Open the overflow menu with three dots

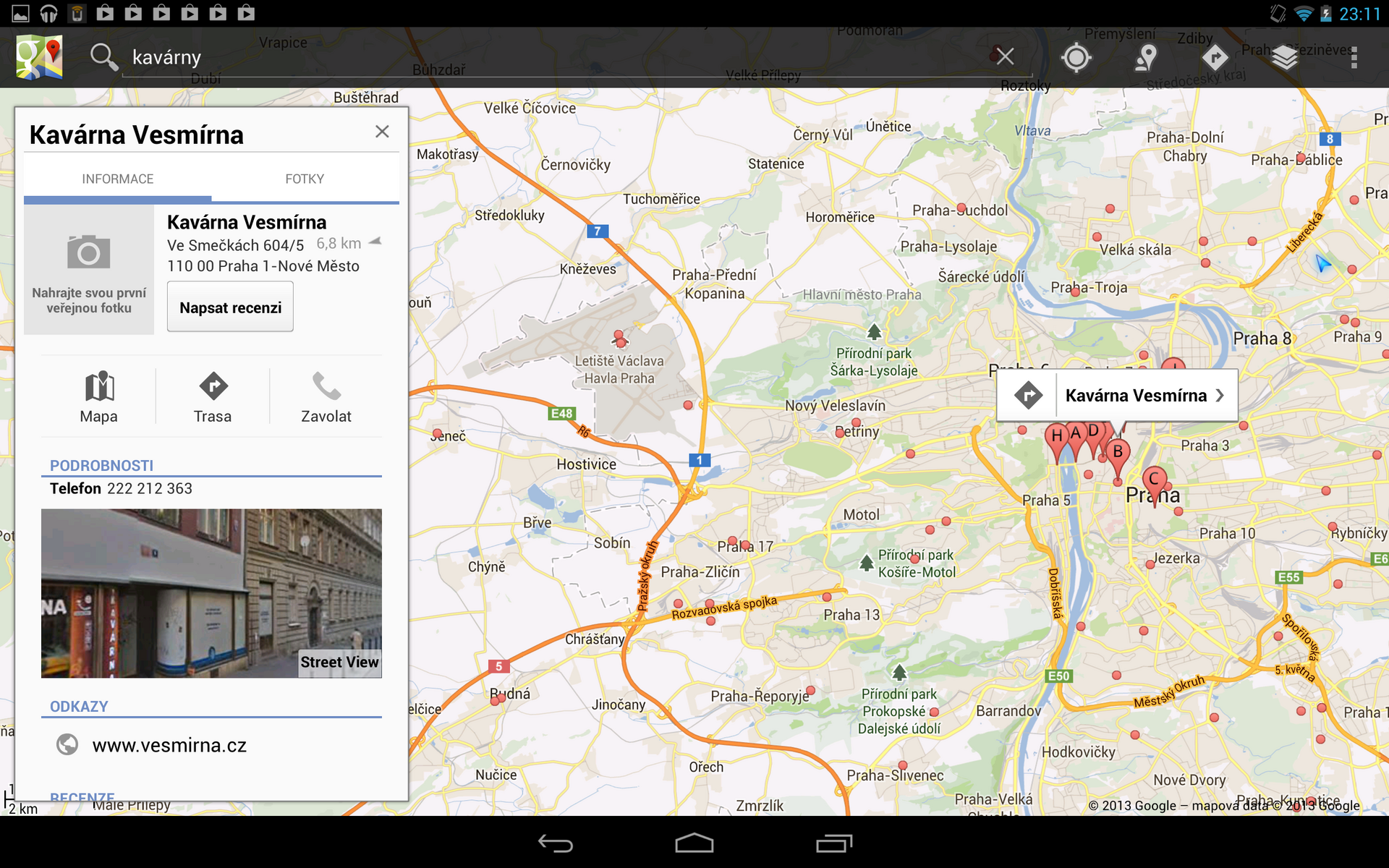[x=1354, y=57]
